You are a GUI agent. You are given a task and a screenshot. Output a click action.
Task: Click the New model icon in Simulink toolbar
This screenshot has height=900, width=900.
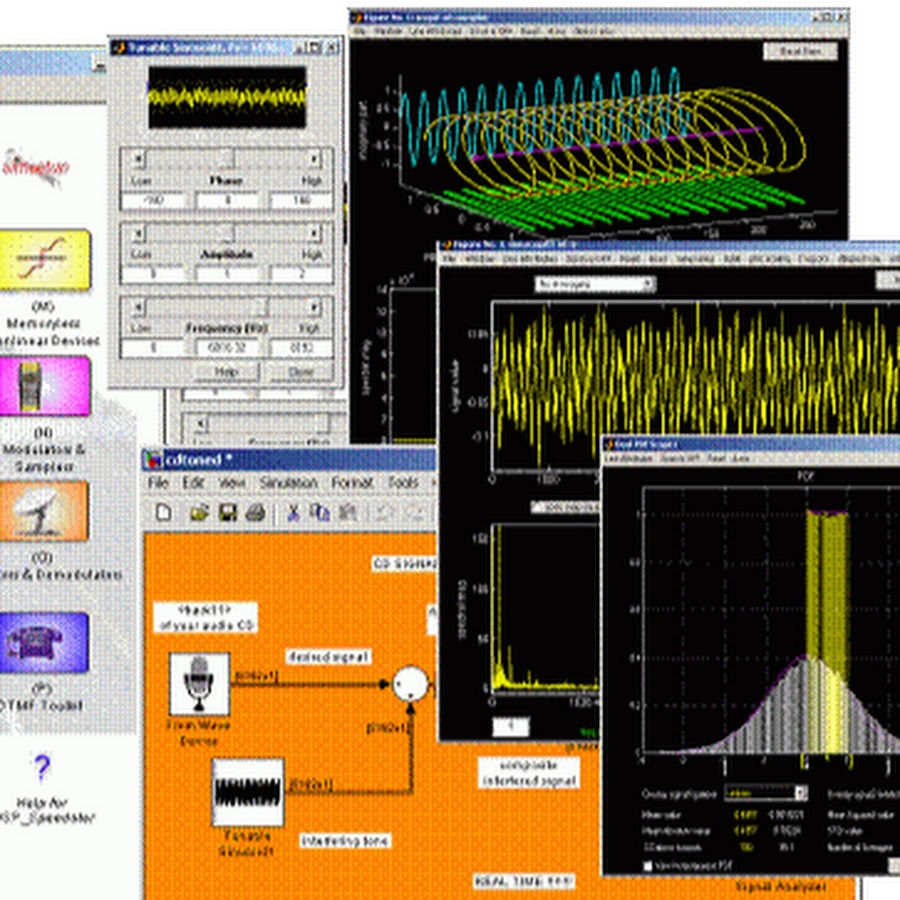point(164,512)
